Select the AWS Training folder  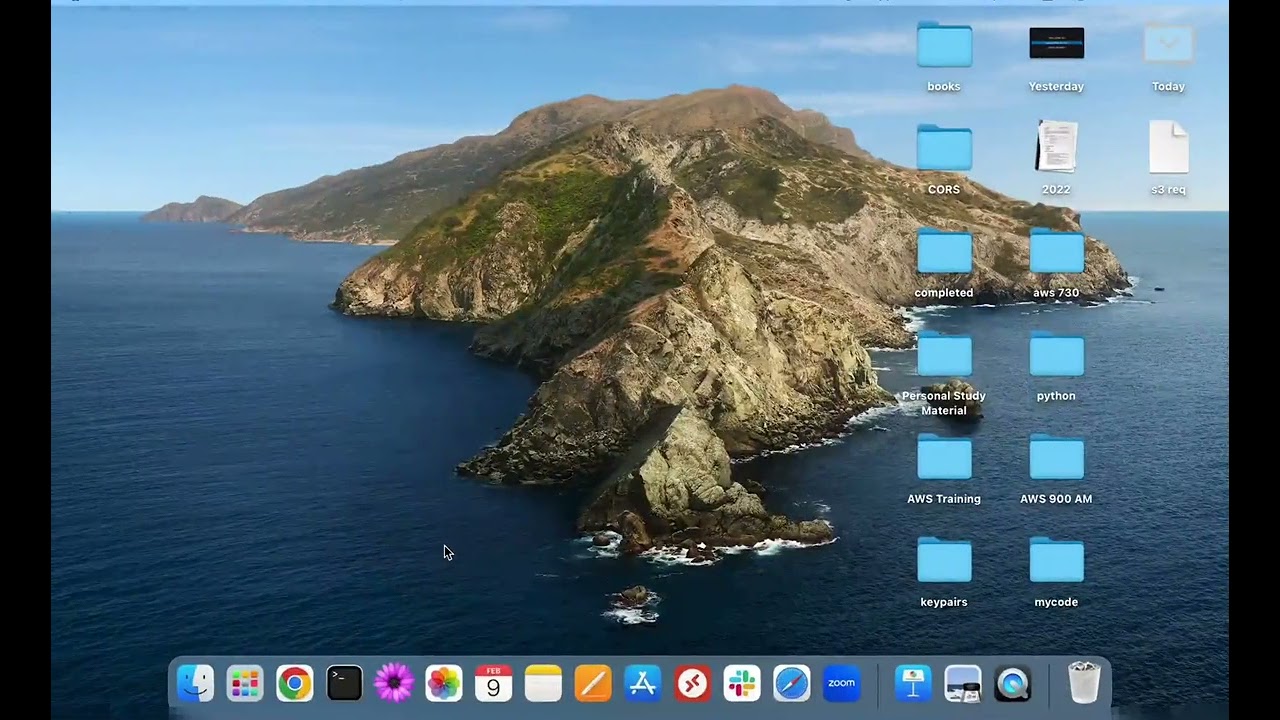(944, 458)
